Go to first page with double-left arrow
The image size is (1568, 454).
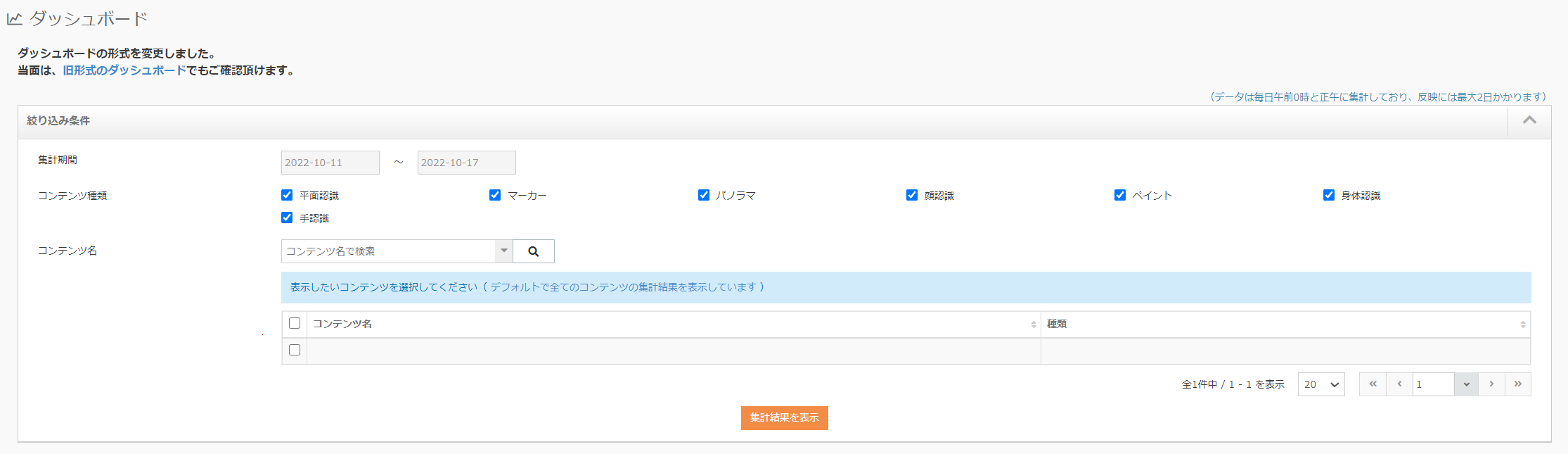(x=1373, y=384)
